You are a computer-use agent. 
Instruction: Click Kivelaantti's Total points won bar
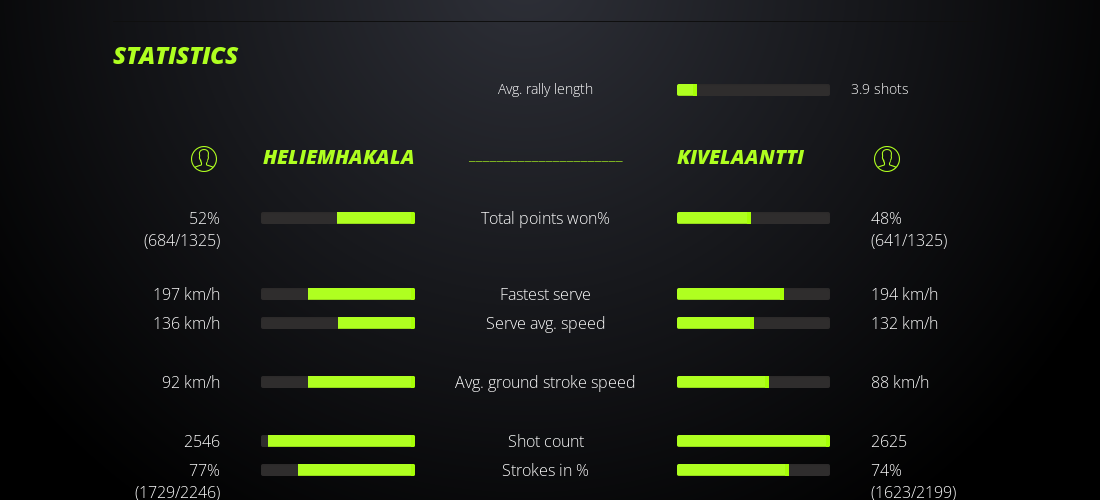[x=753, y=218]
